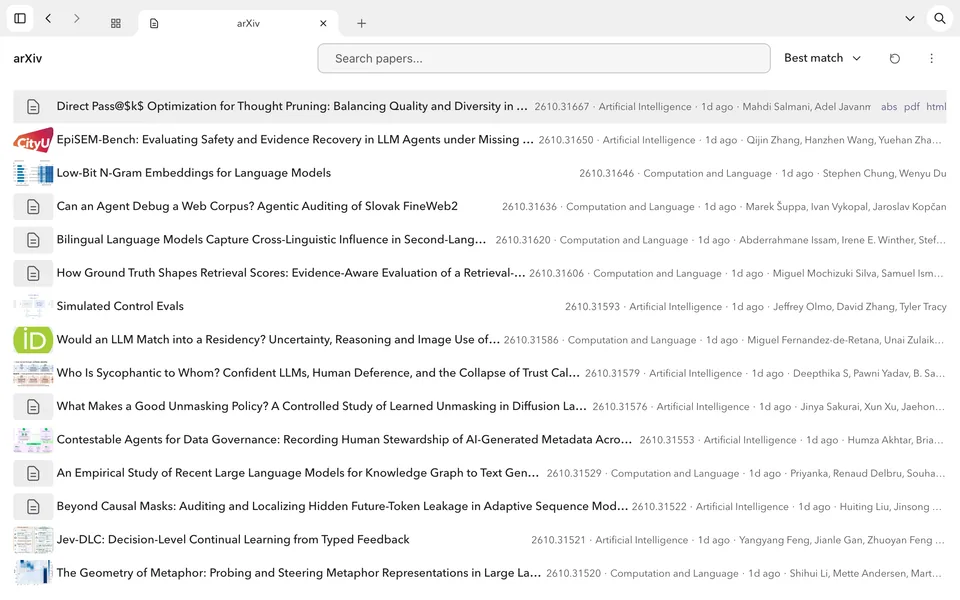Click paper ID 2610.31667
The height and width of the screenshot is (600, 960).
561,107
